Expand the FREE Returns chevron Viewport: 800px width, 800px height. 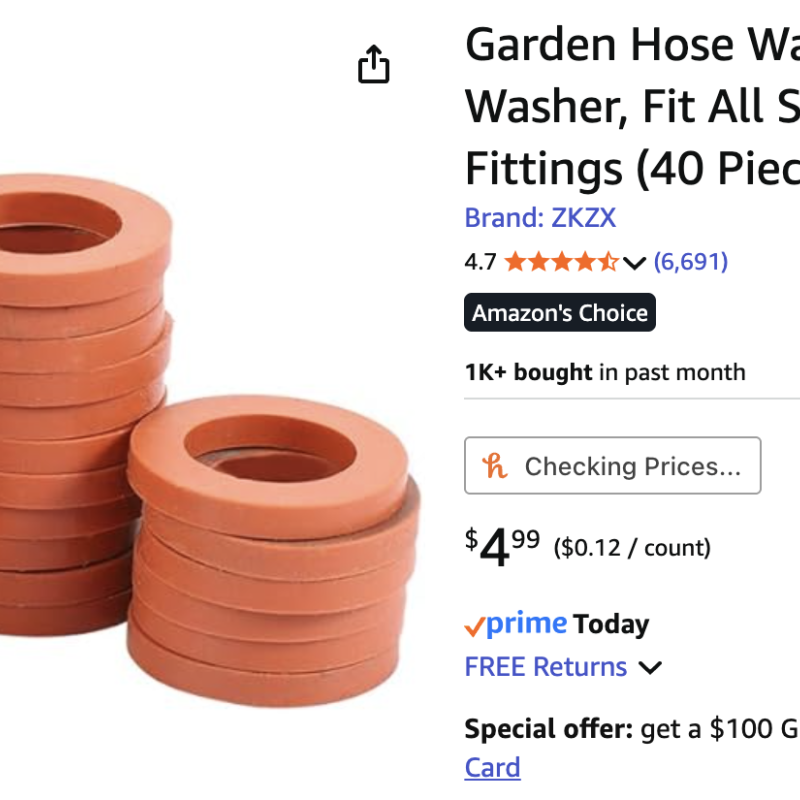tap(650, 668)
